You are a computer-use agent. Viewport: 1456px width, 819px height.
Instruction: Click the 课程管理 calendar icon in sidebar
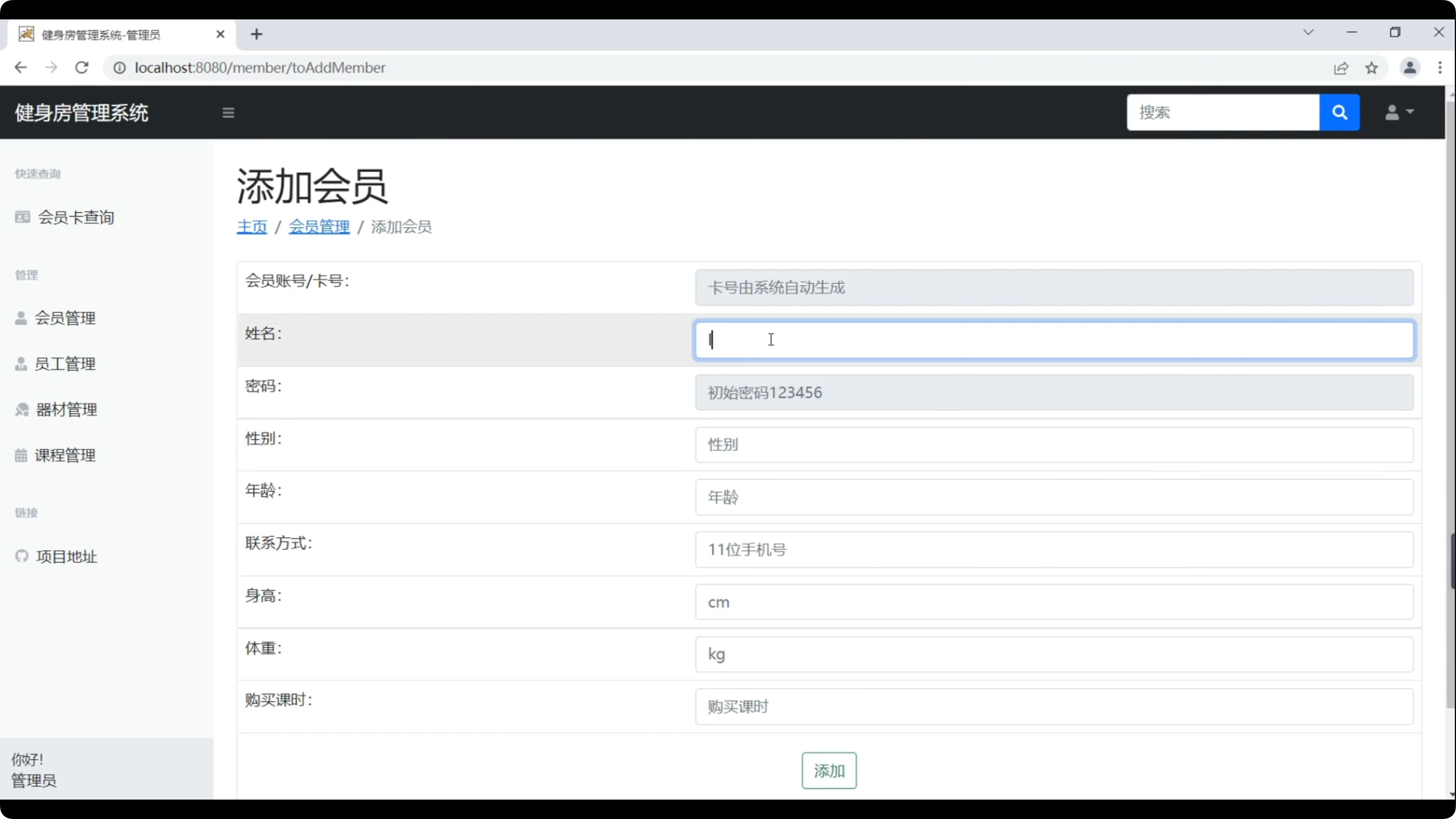21,456
